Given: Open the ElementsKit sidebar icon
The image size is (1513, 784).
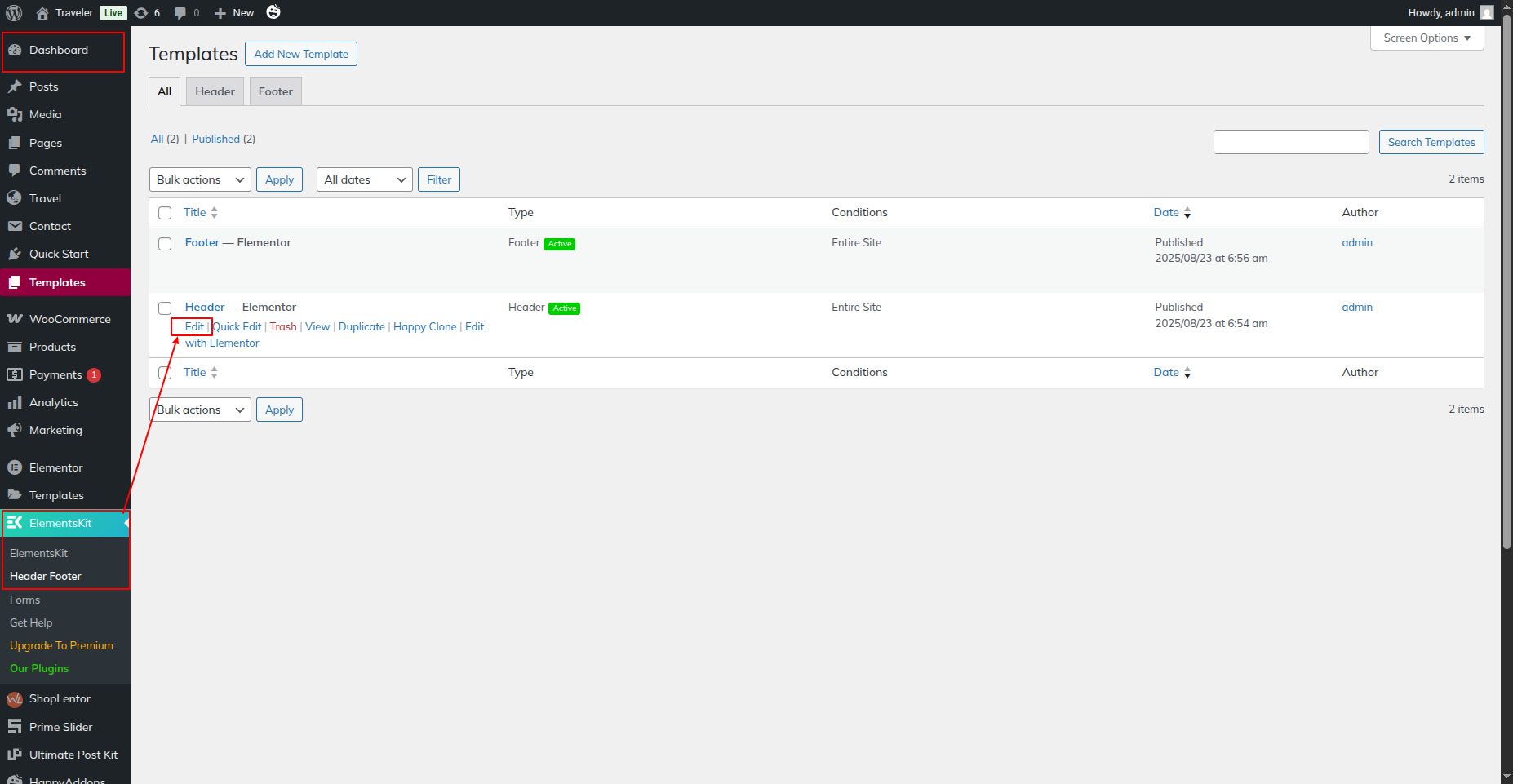Looking at the screenshot, I should pos(15,523).
